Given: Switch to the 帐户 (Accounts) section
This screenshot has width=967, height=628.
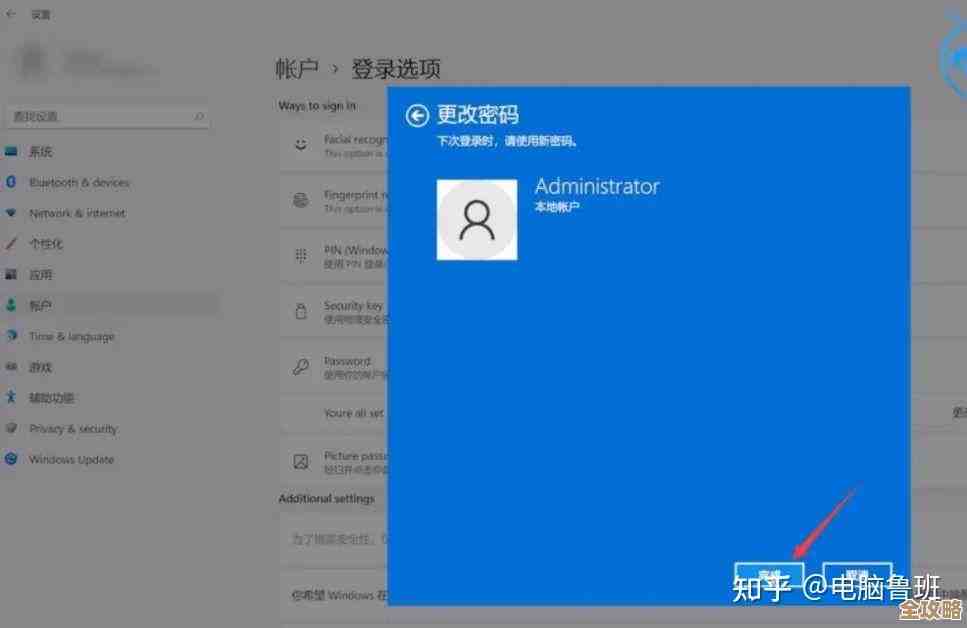Looking at the screenshot, I should coord(40,305).
